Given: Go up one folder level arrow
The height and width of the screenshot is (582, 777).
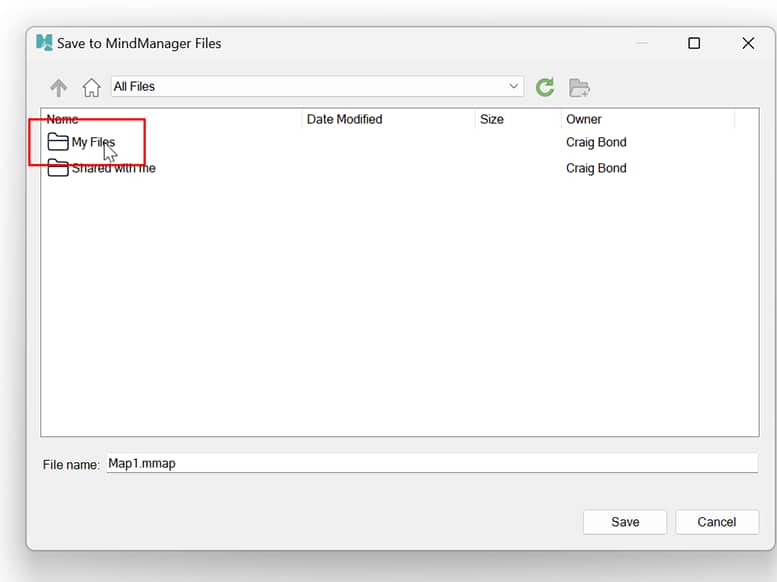Looking at the screenshot, I should [58, 87].
